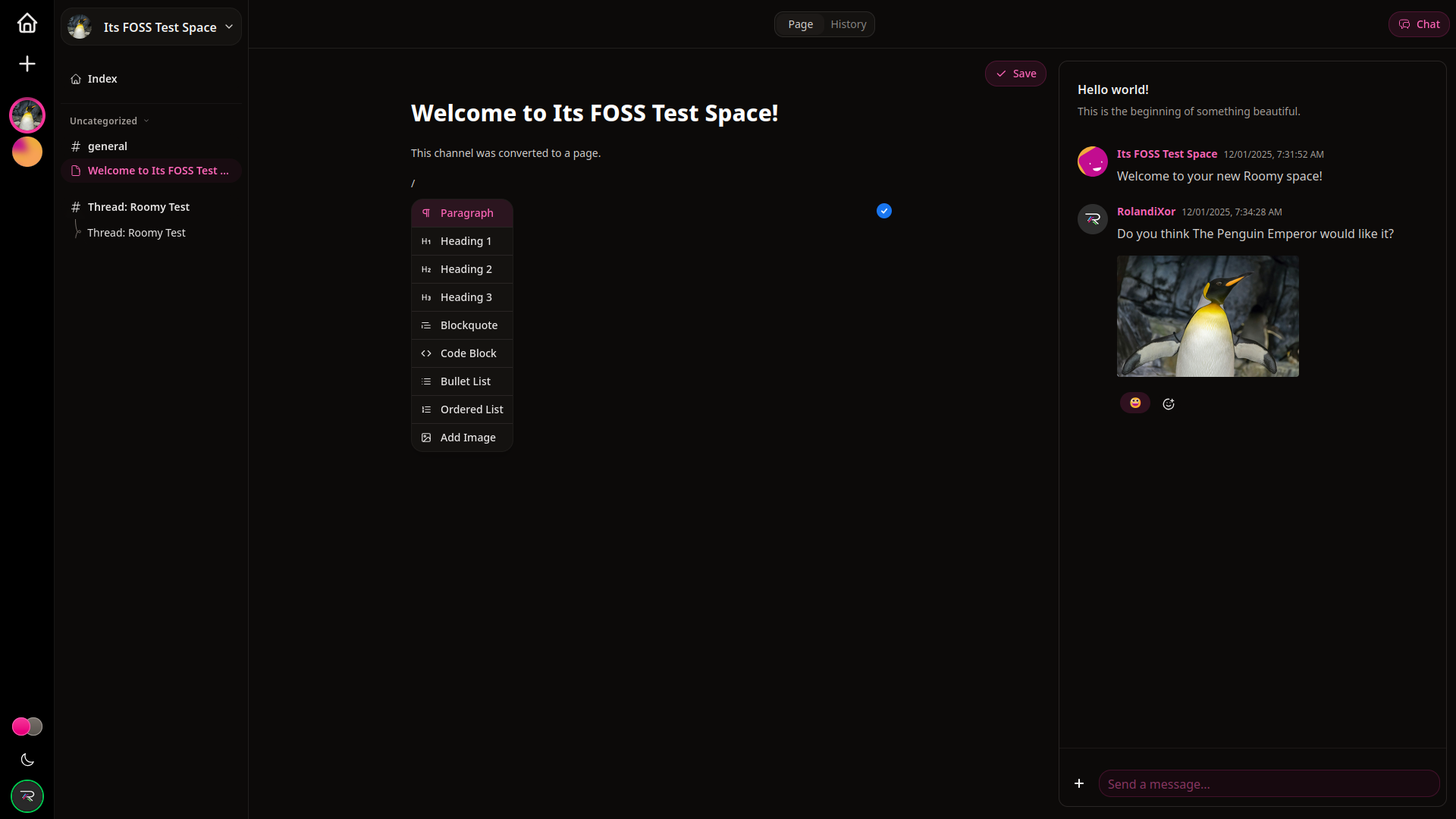
Task: Open the orange gradient space in the left rail
Action: click(x=27, y=152)
